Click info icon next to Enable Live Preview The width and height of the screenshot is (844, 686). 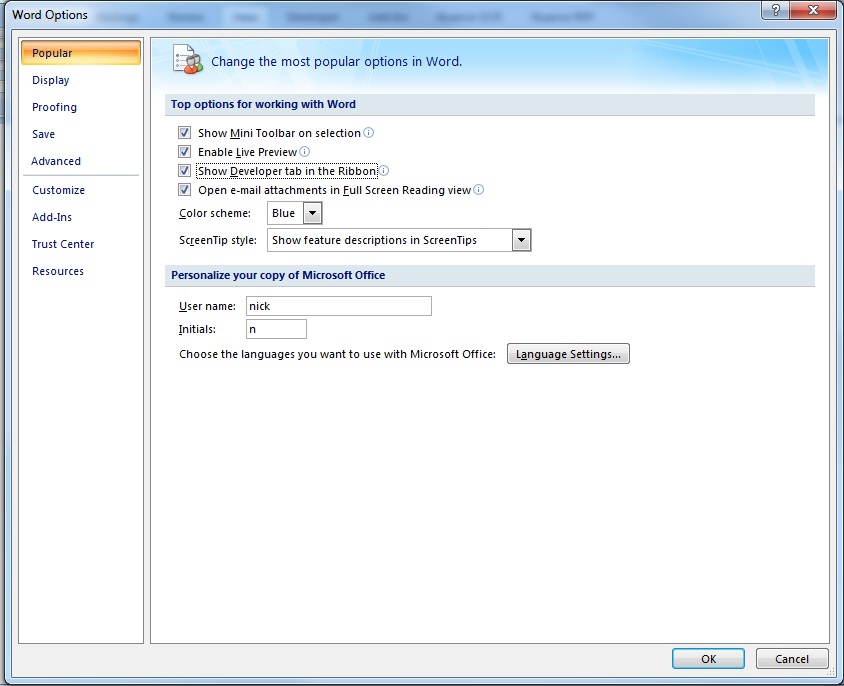(305, 152)
